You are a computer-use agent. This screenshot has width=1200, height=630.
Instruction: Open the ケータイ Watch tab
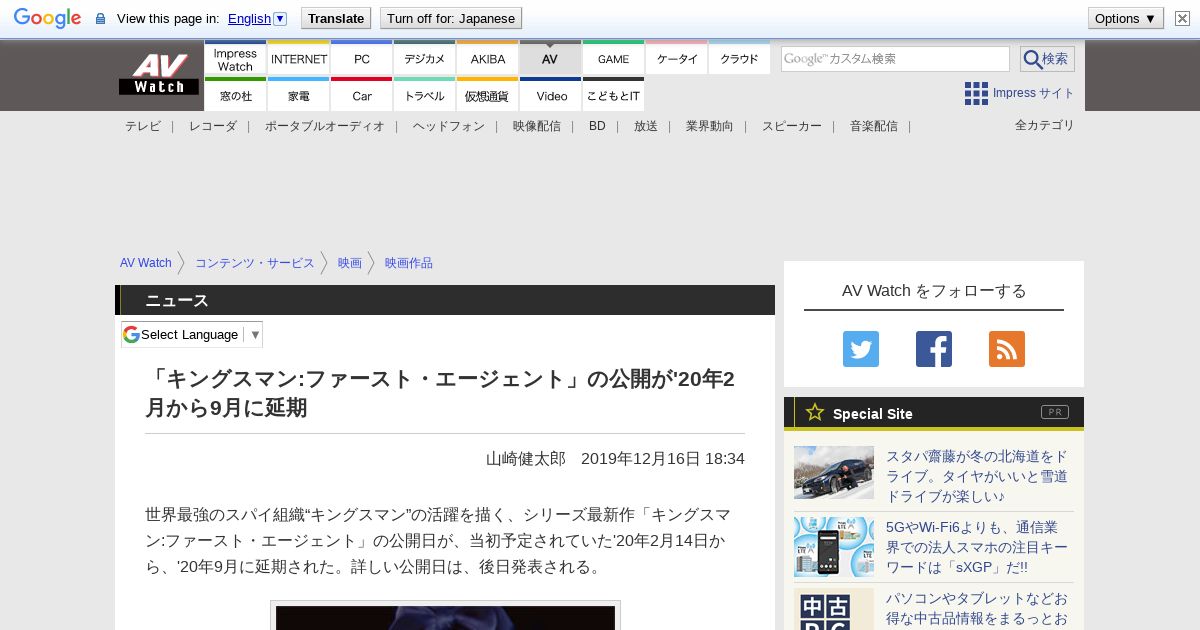click(676, 59)
